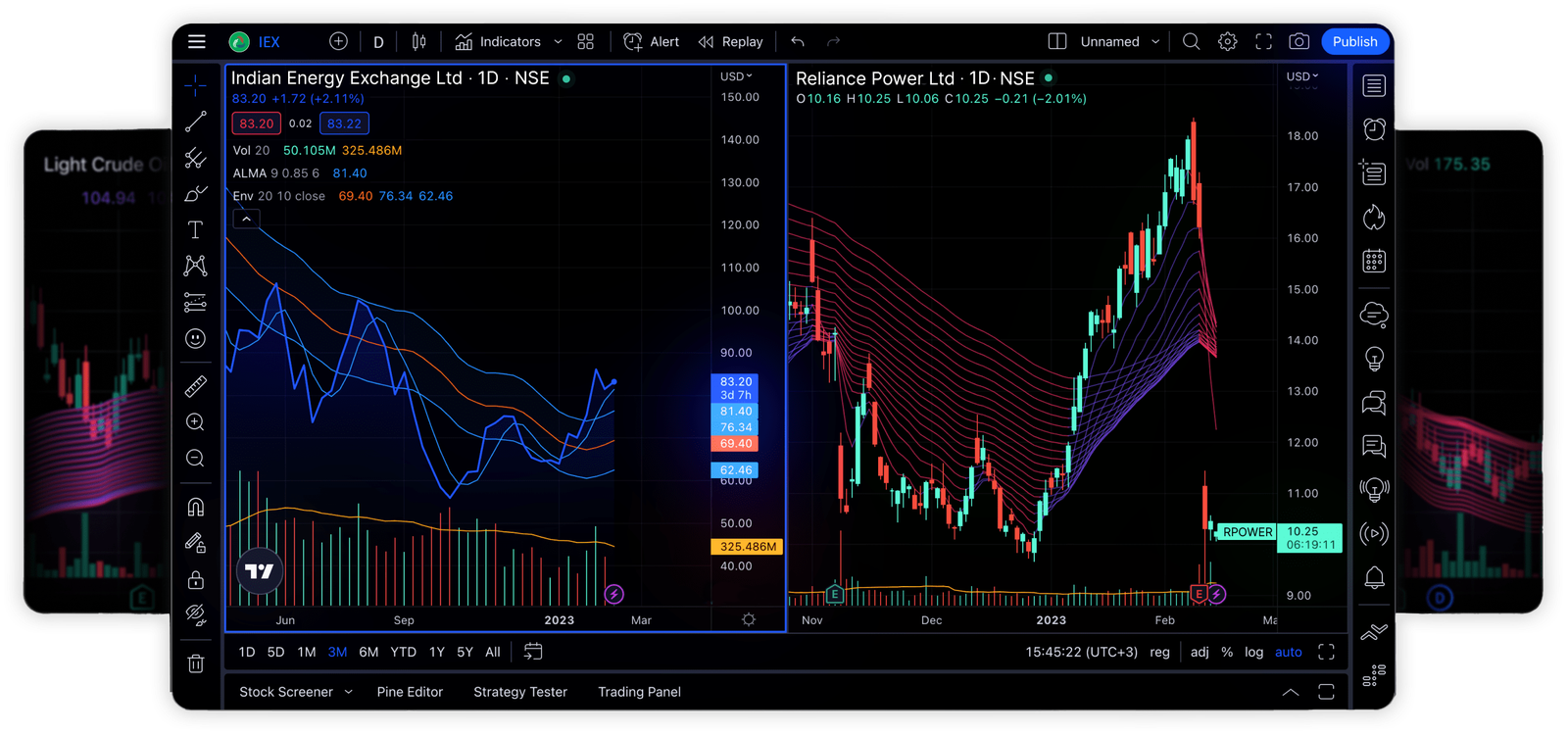Open the emoji icons tool

(x=196, y=338)
